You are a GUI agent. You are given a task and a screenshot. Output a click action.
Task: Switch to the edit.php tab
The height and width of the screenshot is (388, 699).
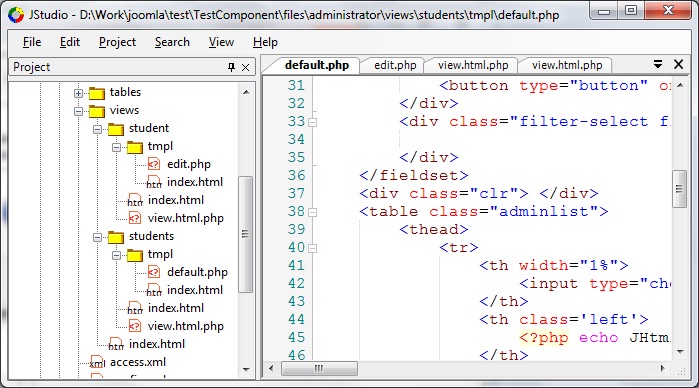point(395,65)
